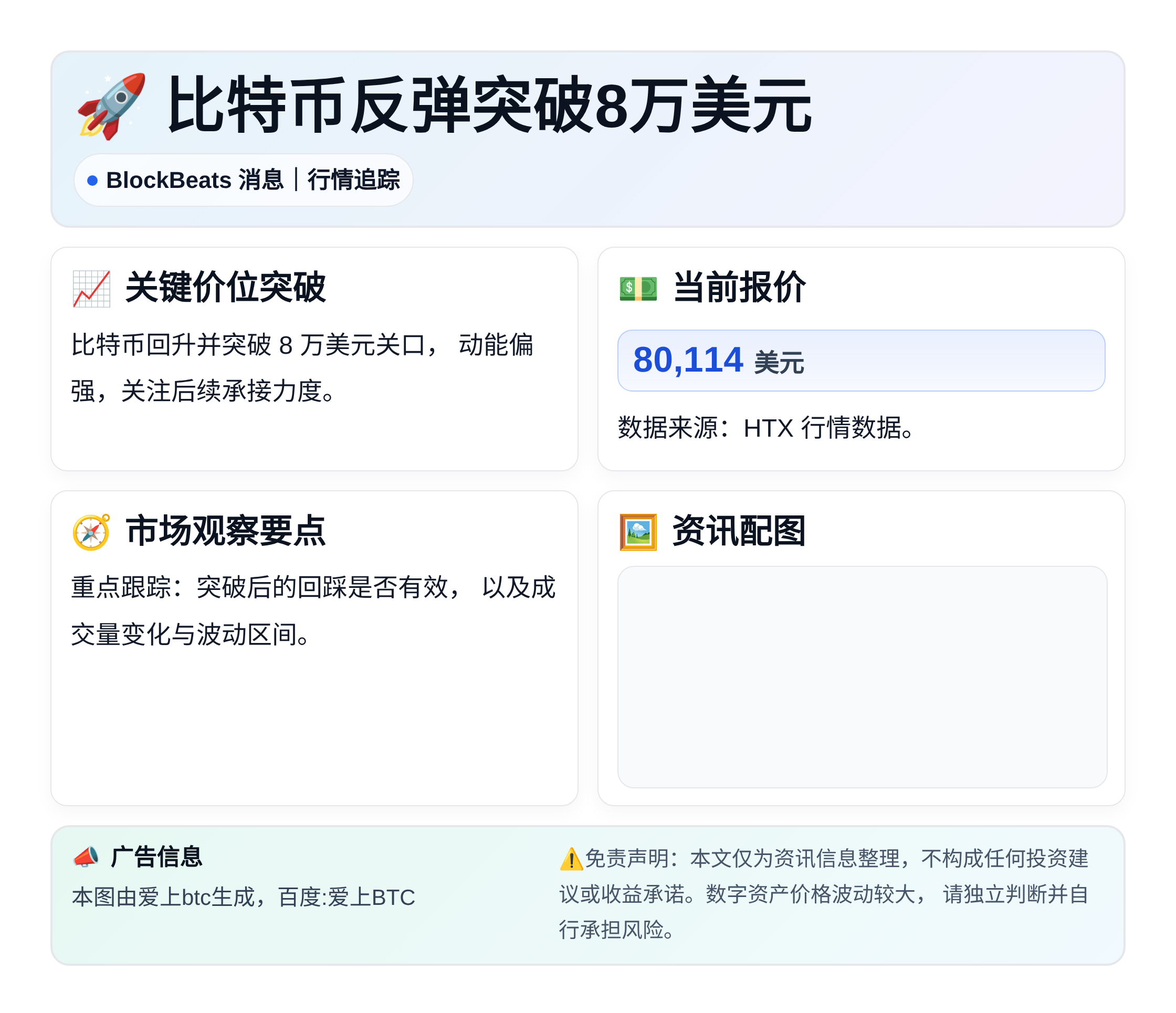Click the framed picture icon beside 资讯配图
This screenshot has width=1176, height=1013.
pos(638,532)
